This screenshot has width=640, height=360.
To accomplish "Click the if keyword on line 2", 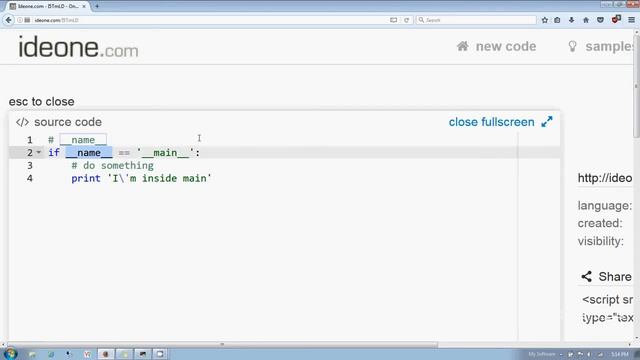I will (x=54, y=153).
